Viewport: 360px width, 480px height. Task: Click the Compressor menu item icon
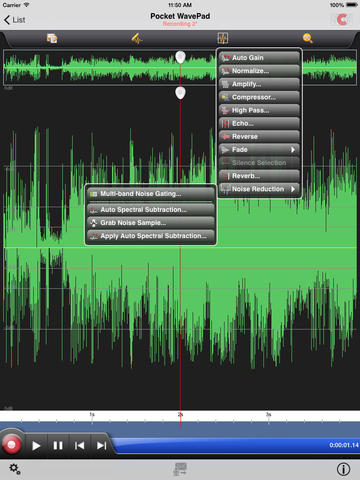click(225, 97)
